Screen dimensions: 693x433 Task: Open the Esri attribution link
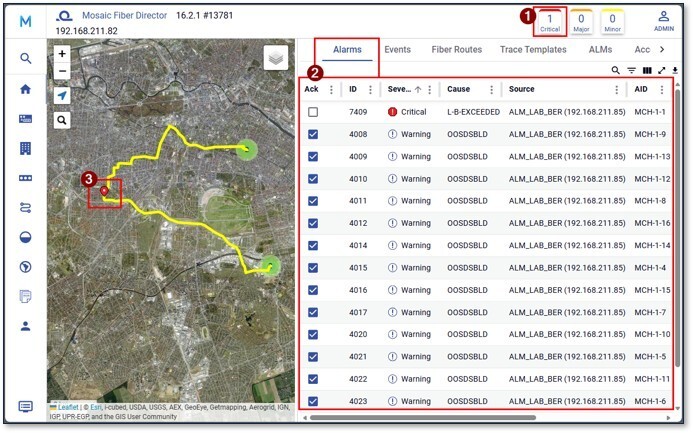coord(96,407)
